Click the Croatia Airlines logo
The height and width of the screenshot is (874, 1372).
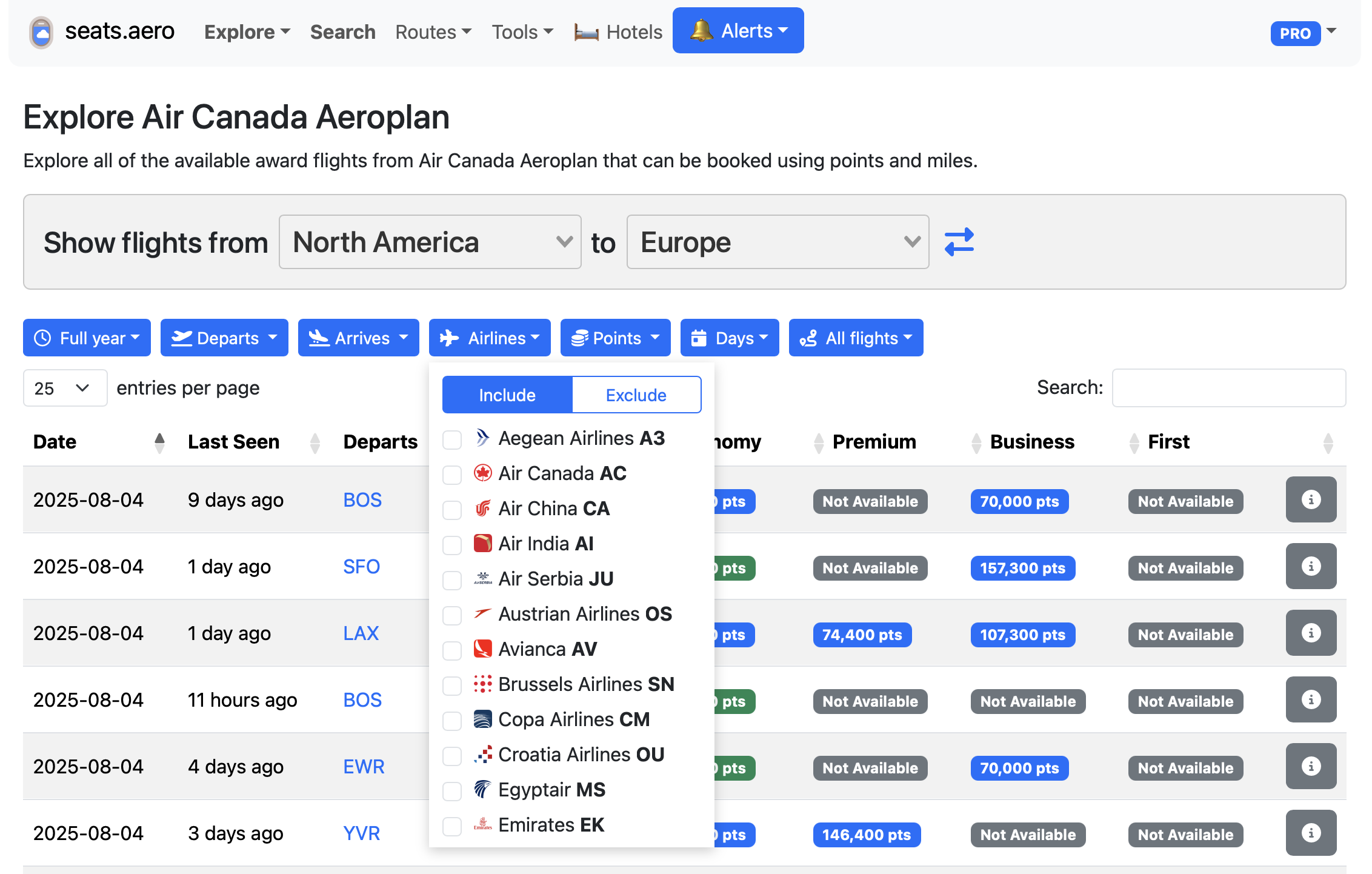click(482, 754)
